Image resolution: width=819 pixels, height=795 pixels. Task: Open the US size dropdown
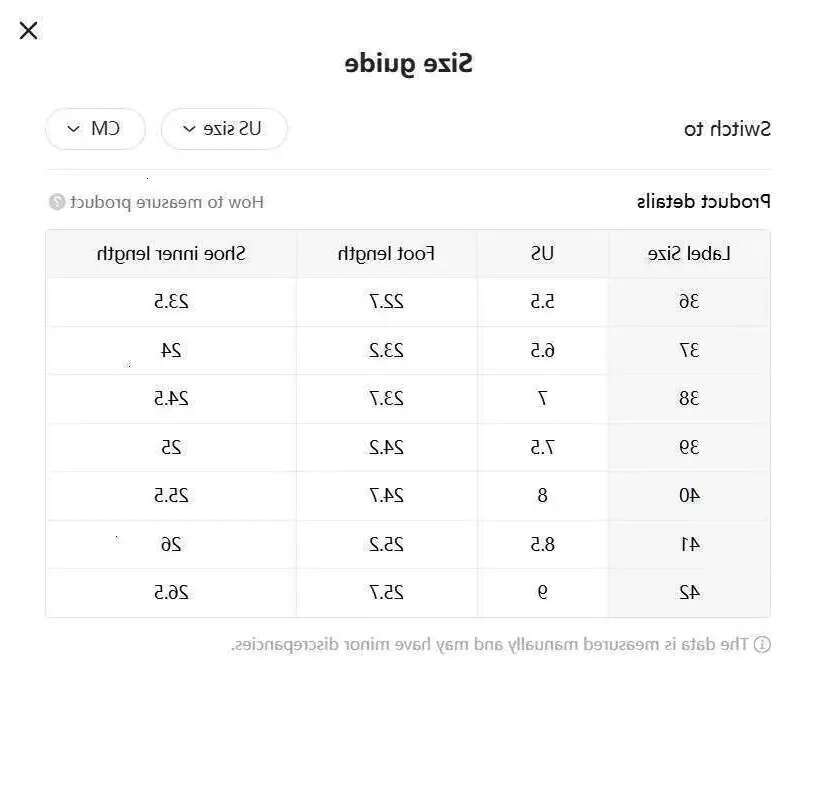coord(224,129)
